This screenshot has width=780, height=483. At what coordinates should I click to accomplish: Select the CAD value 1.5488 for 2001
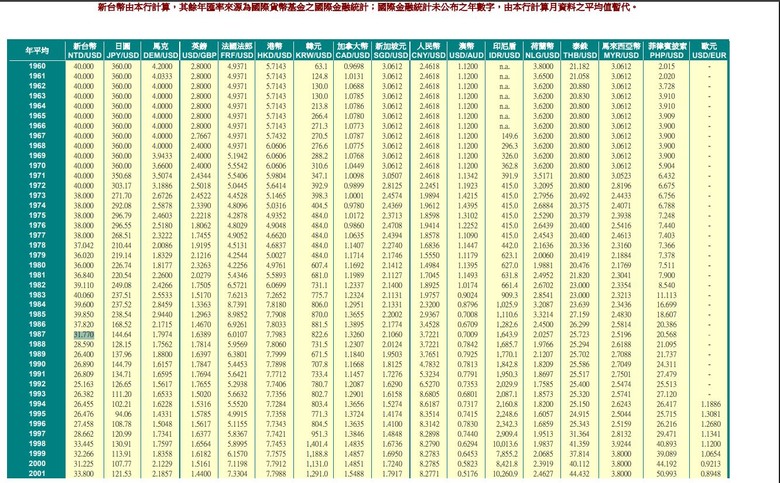pos(354,474)
